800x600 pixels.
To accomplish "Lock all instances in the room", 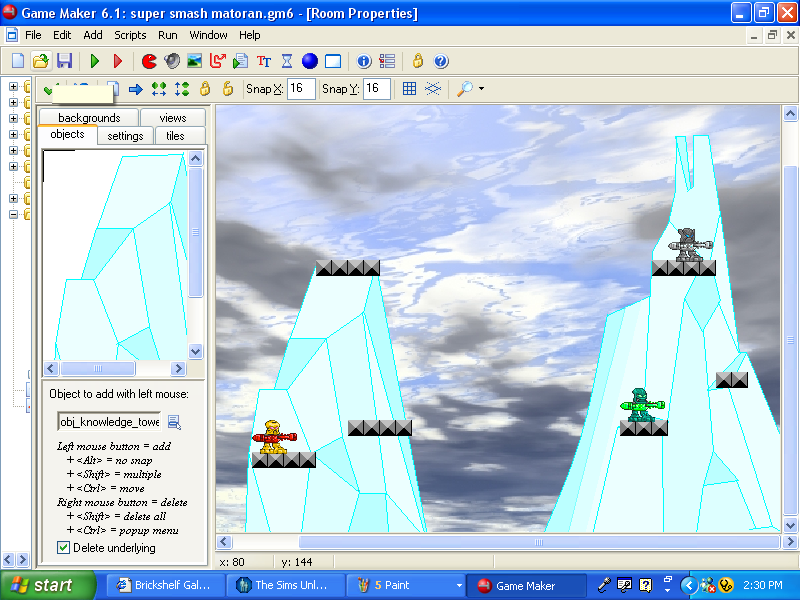I will point(205,88).
